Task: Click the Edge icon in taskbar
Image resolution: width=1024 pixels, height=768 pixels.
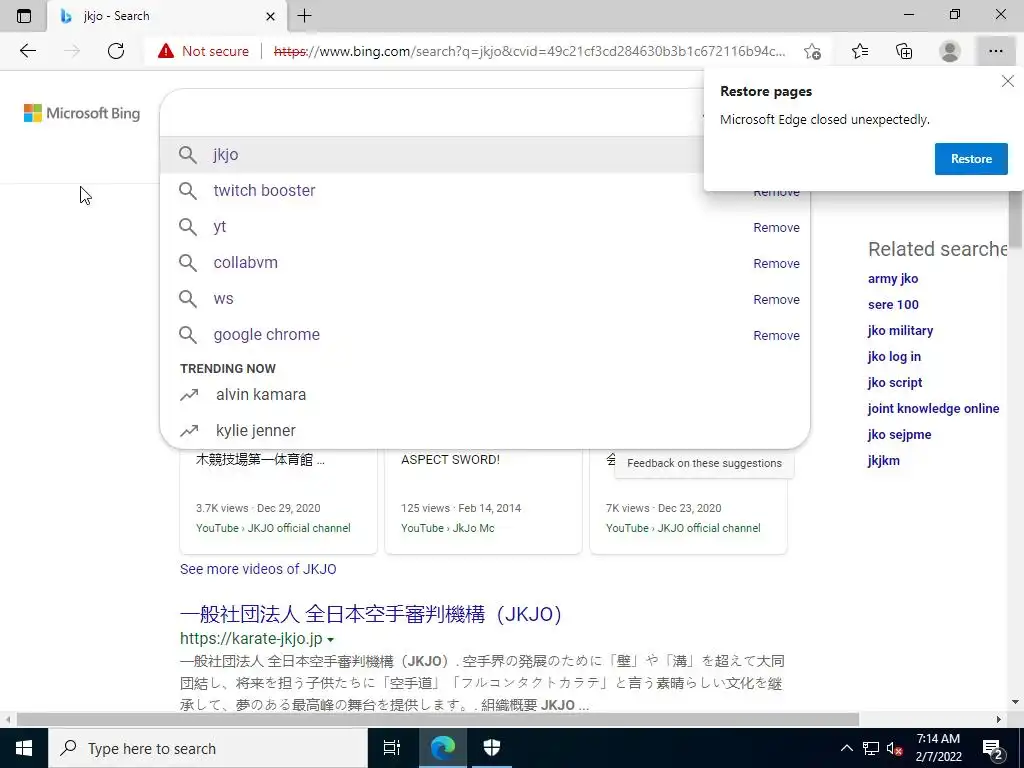Action: [442, 748]
